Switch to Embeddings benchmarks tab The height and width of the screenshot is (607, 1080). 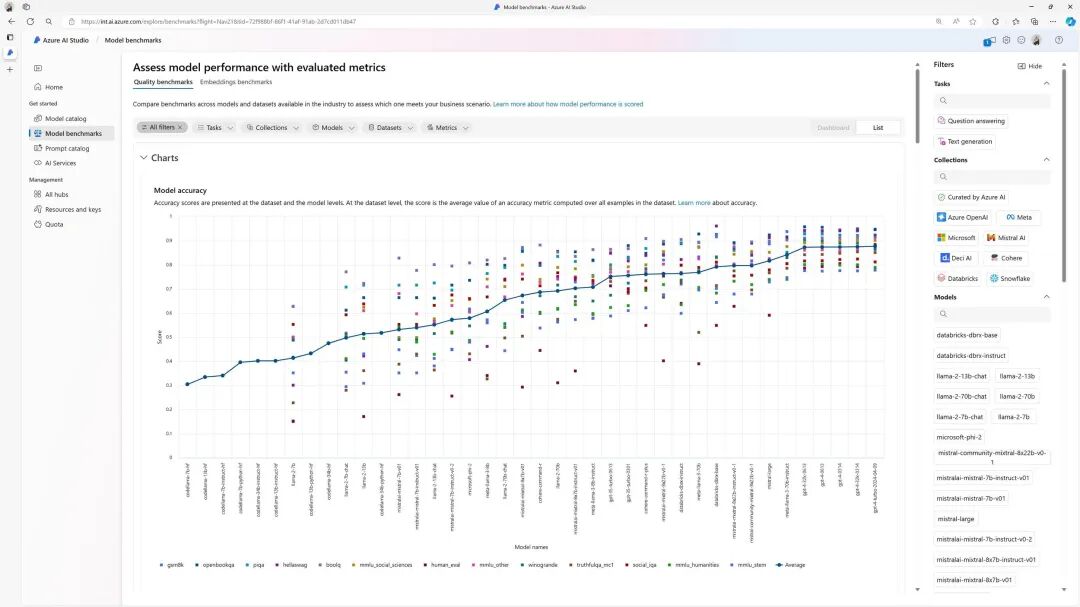[x=236, y=82]
